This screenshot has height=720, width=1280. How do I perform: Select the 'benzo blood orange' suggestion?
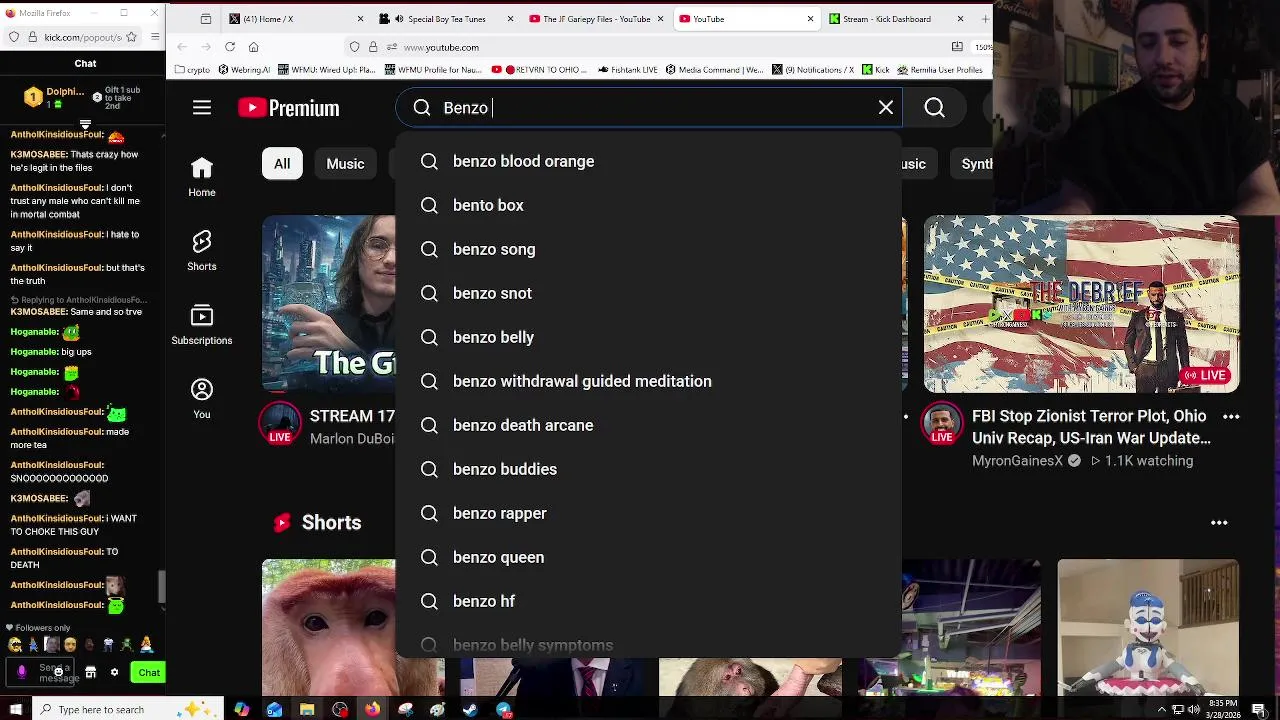(649, 161)
